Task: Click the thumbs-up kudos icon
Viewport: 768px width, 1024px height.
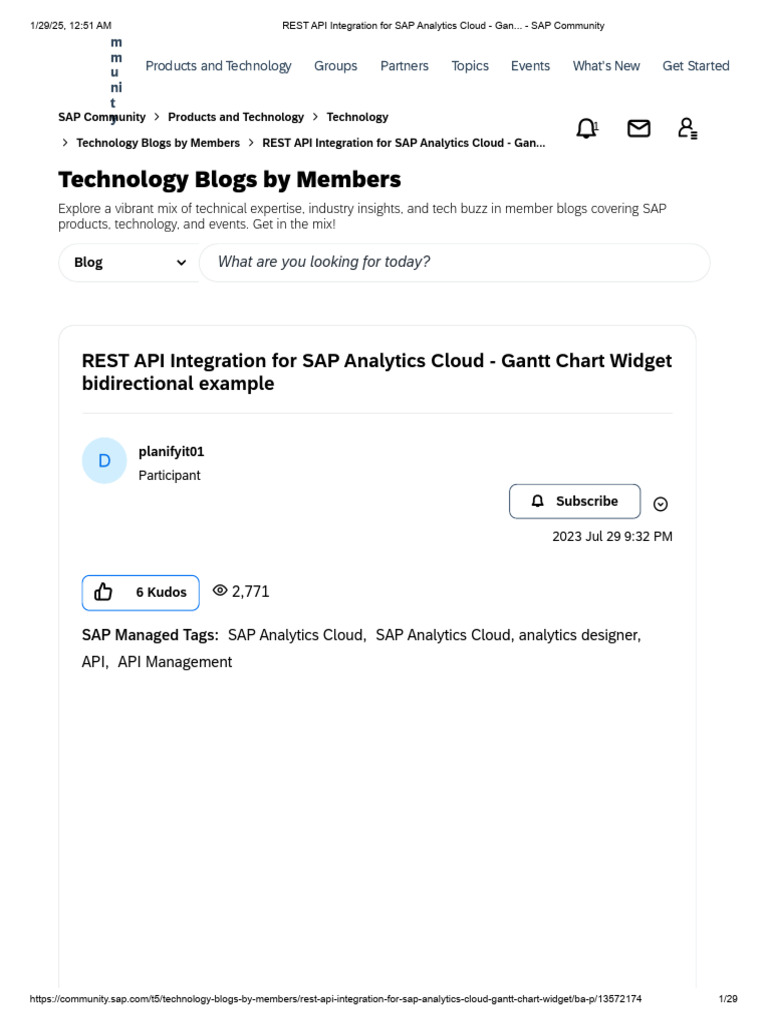Action: click(104, 592)
